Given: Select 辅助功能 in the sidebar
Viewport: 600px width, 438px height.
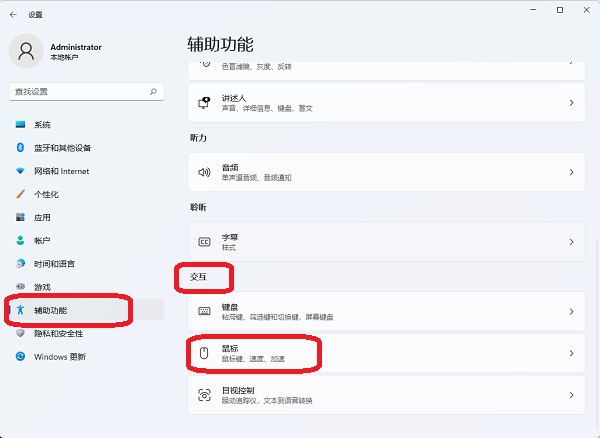Looking at the screenshot, I should 50,310.
